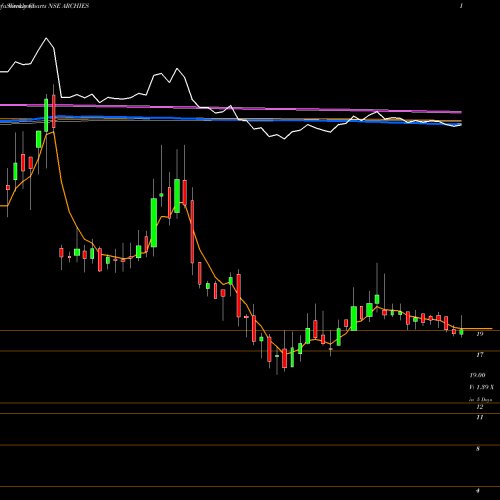Click the tallest green candle near the first peak
The image size is (500, 500).
(x=46, y=115)
